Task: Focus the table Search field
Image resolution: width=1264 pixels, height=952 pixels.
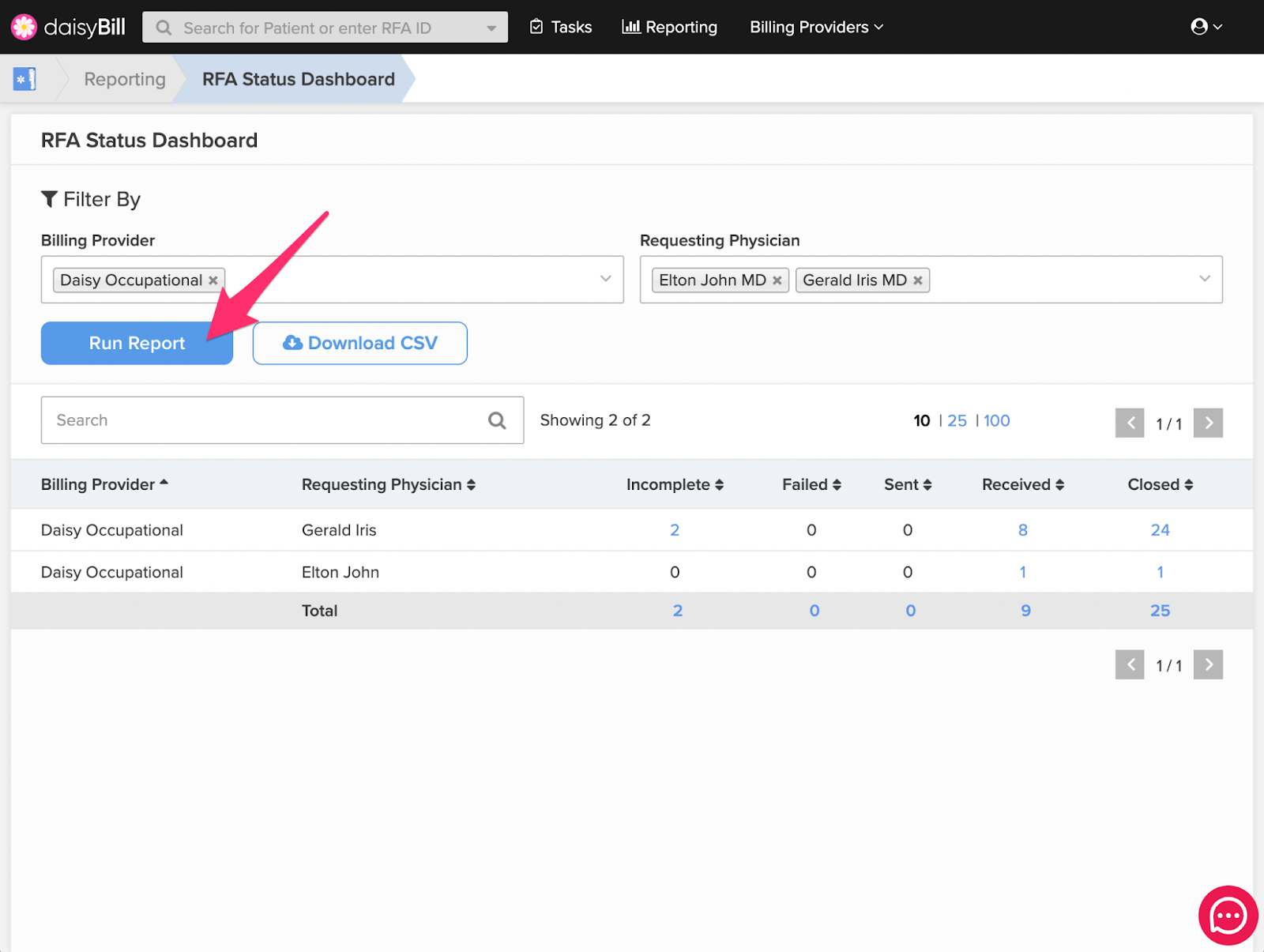Action: tap(282, 420)
